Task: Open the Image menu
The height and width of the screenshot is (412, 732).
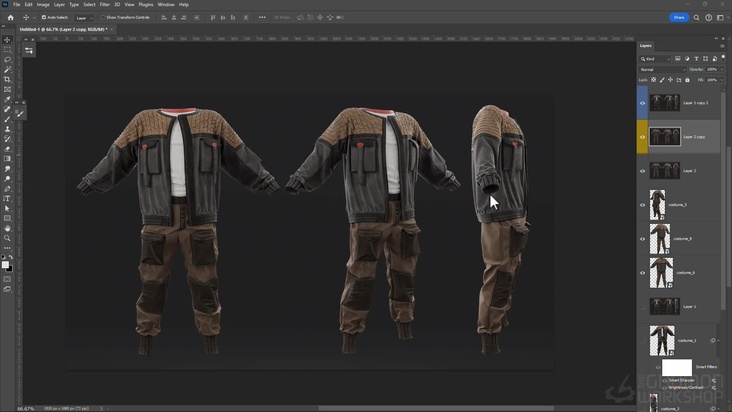Action: [x=43, y=5]
